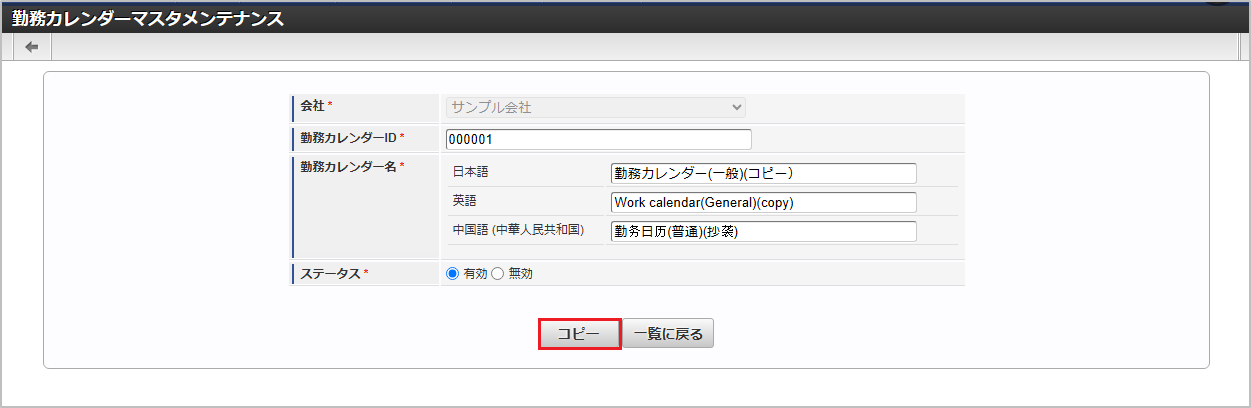Click the 中国語 calendar name field
This screenshot has width=1251, height=408.
763,231
